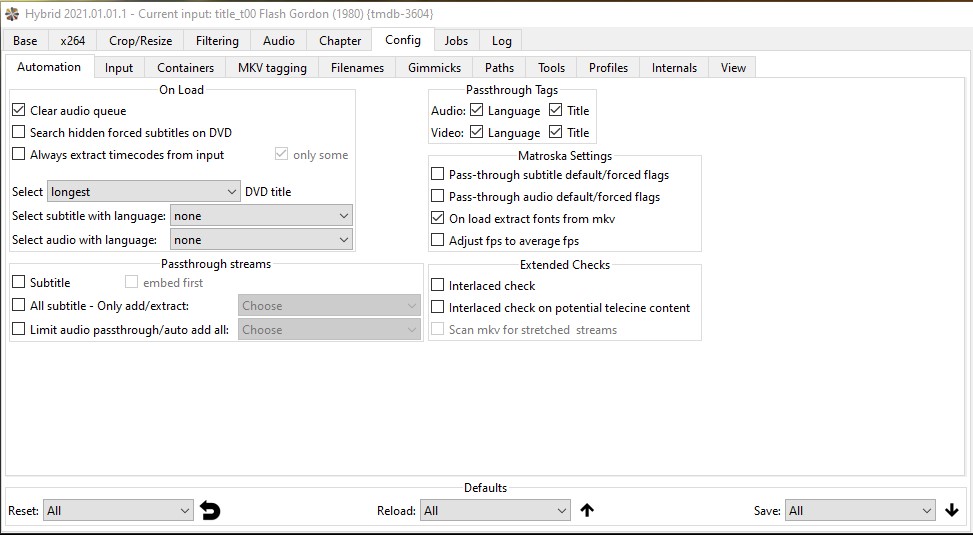Toggle the Clear audio queue checkbox
Image resolution: width=973 pixels, height=535 pixels.
point(19,111)
